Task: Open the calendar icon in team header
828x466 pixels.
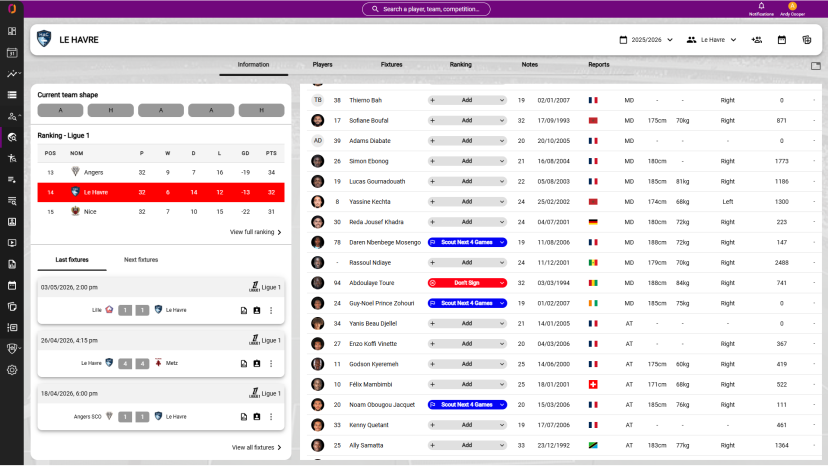Action: coord(782,40)
